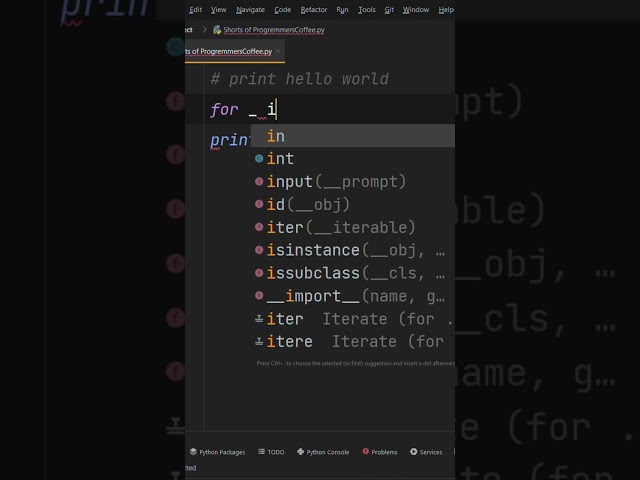Screen dimensions: 640x480
Task: Choose the 'int' class suggestion
Action: 353,158
